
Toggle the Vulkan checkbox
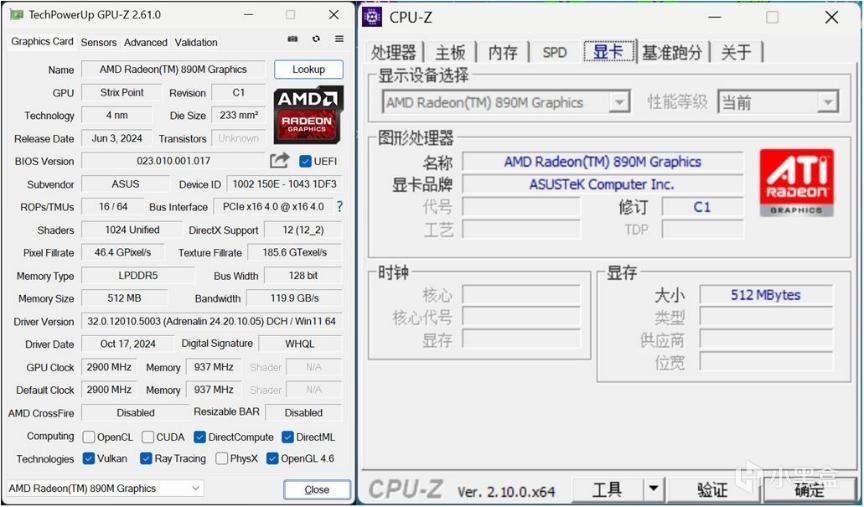88,459
